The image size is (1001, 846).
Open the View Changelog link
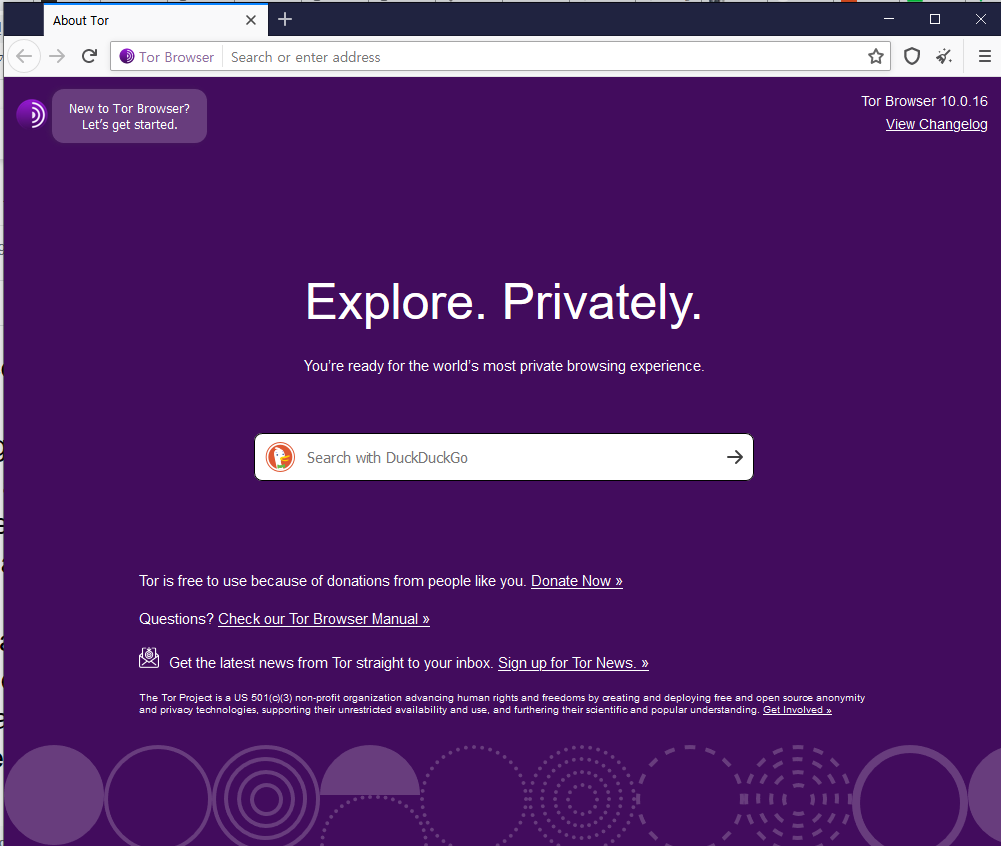[937, 125]
